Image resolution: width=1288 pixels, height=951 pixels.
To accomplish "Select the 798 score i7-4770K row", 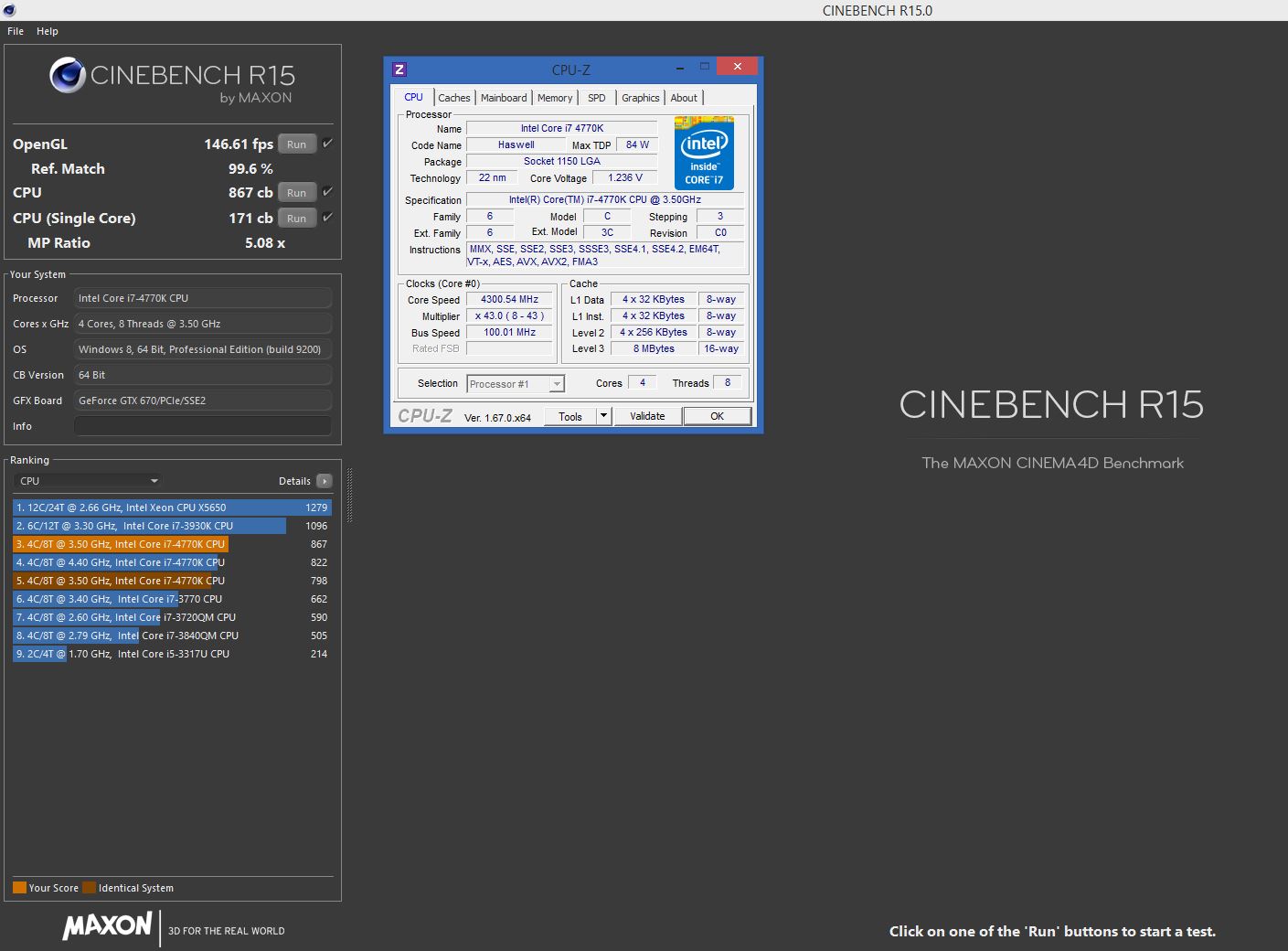I will click(x=172, y=581).
